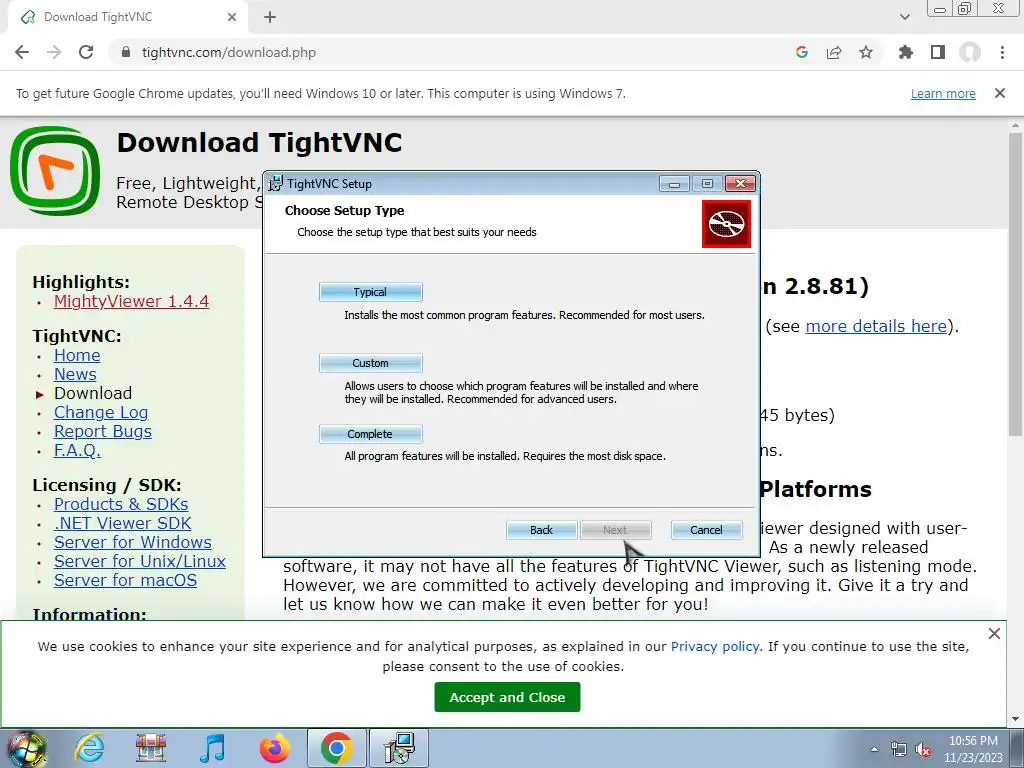Open the Report Bugs link
The height and width of the screenshot is (768, 1024).
click(x=103, y=432)
